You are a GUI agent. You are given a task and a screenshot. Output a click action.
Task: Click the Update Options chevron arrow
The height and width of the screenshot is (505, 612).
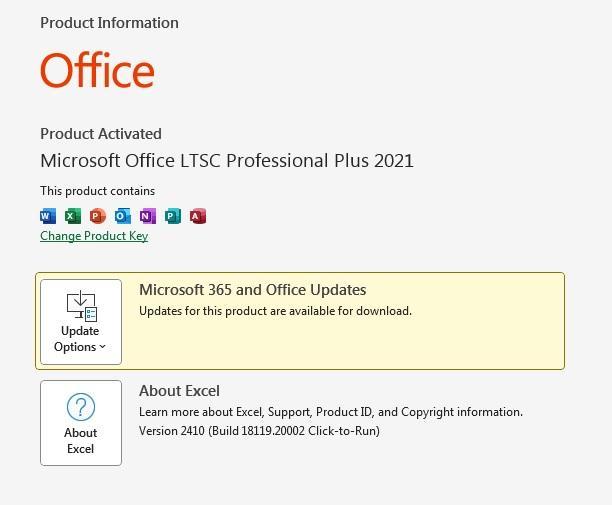pos(103,346)
